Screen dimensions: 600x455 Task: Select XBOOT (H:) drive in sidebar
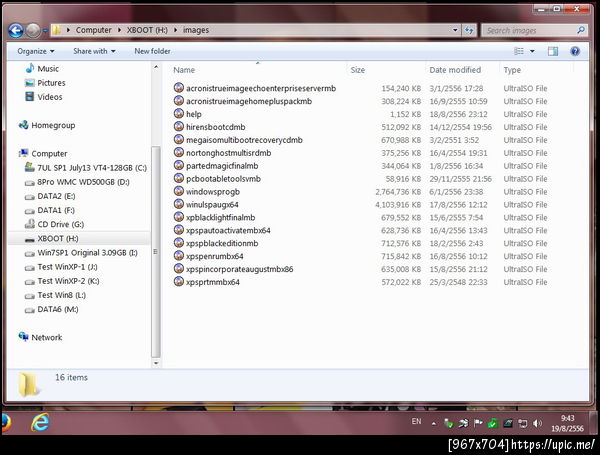click(52, 238)
